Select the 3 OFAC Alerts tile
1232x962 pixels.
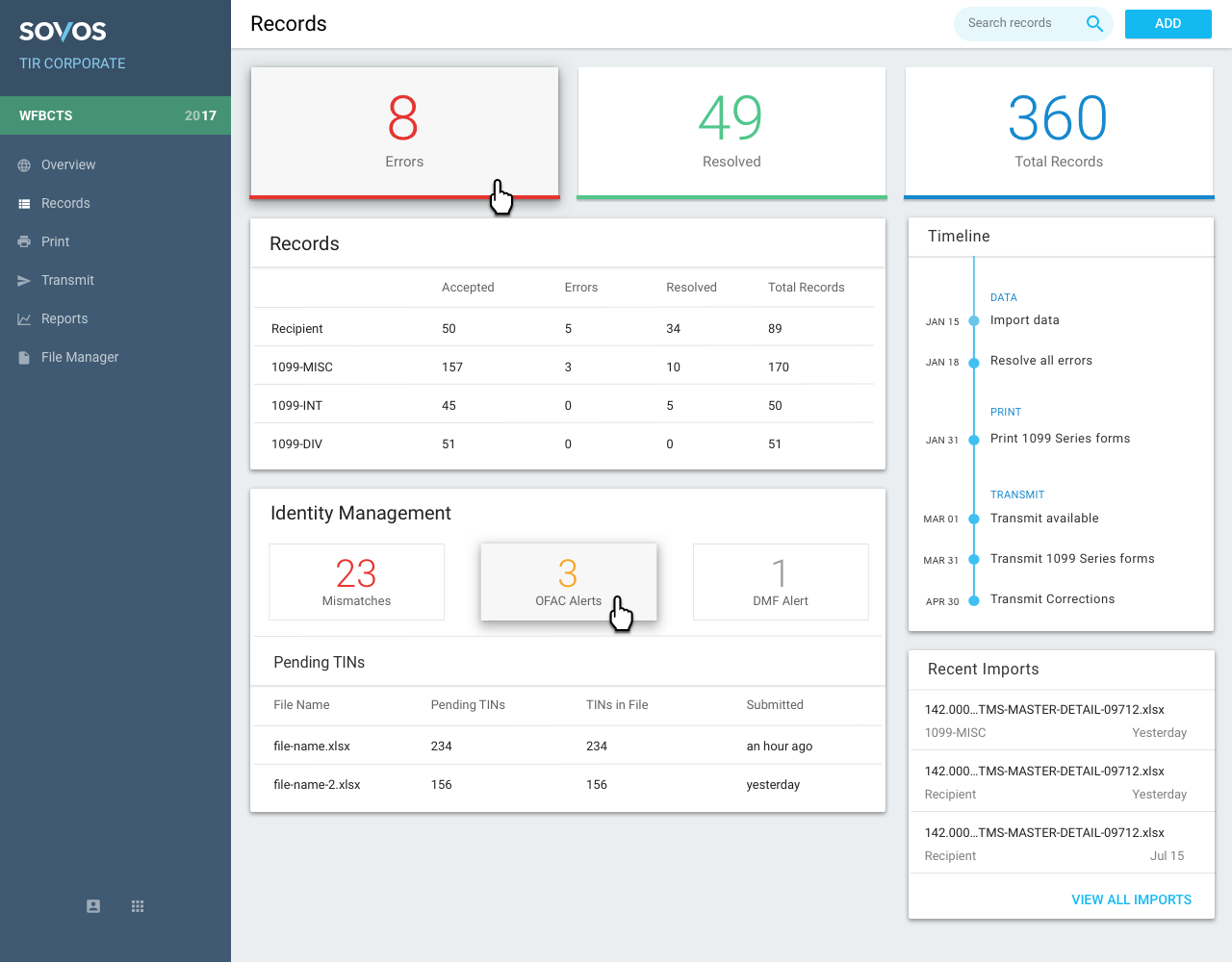coord(568,582)
